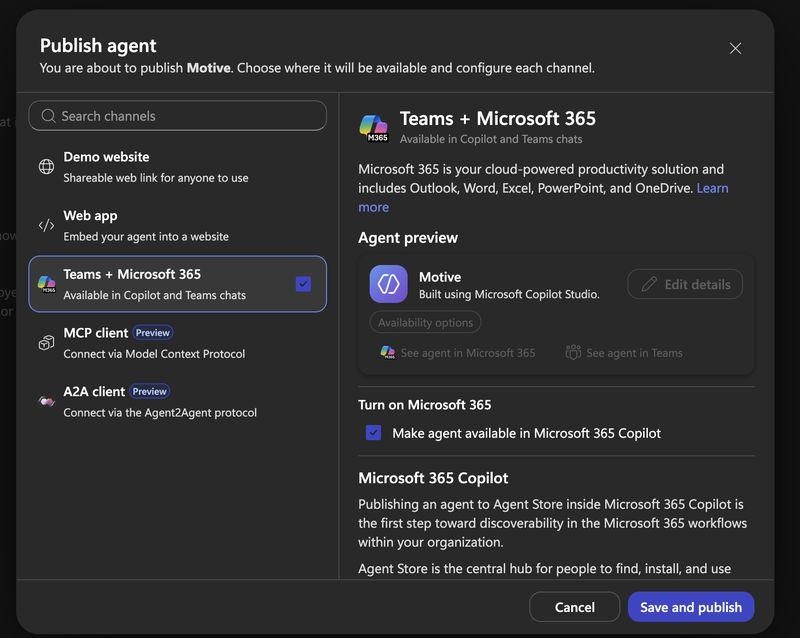Click the text Connect via the Agent2Agent protocol
The height and width of the screenshot is (638, 800).
160,412
